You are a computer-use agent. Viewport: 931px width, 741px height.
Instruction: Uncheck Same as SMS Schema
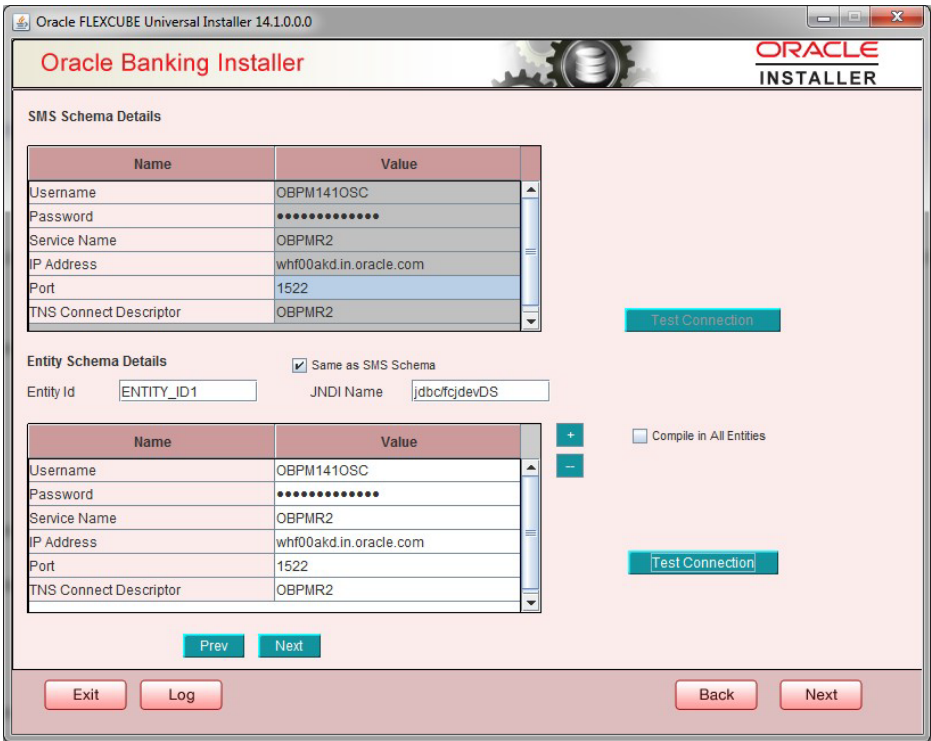[x=299, y=365]
